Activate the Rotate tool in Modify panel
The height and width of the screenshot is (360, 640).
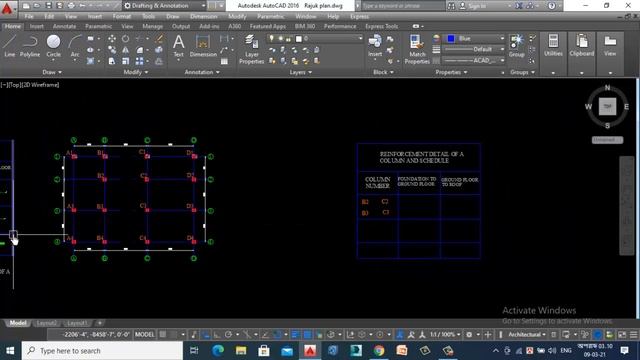pos(125,39)
